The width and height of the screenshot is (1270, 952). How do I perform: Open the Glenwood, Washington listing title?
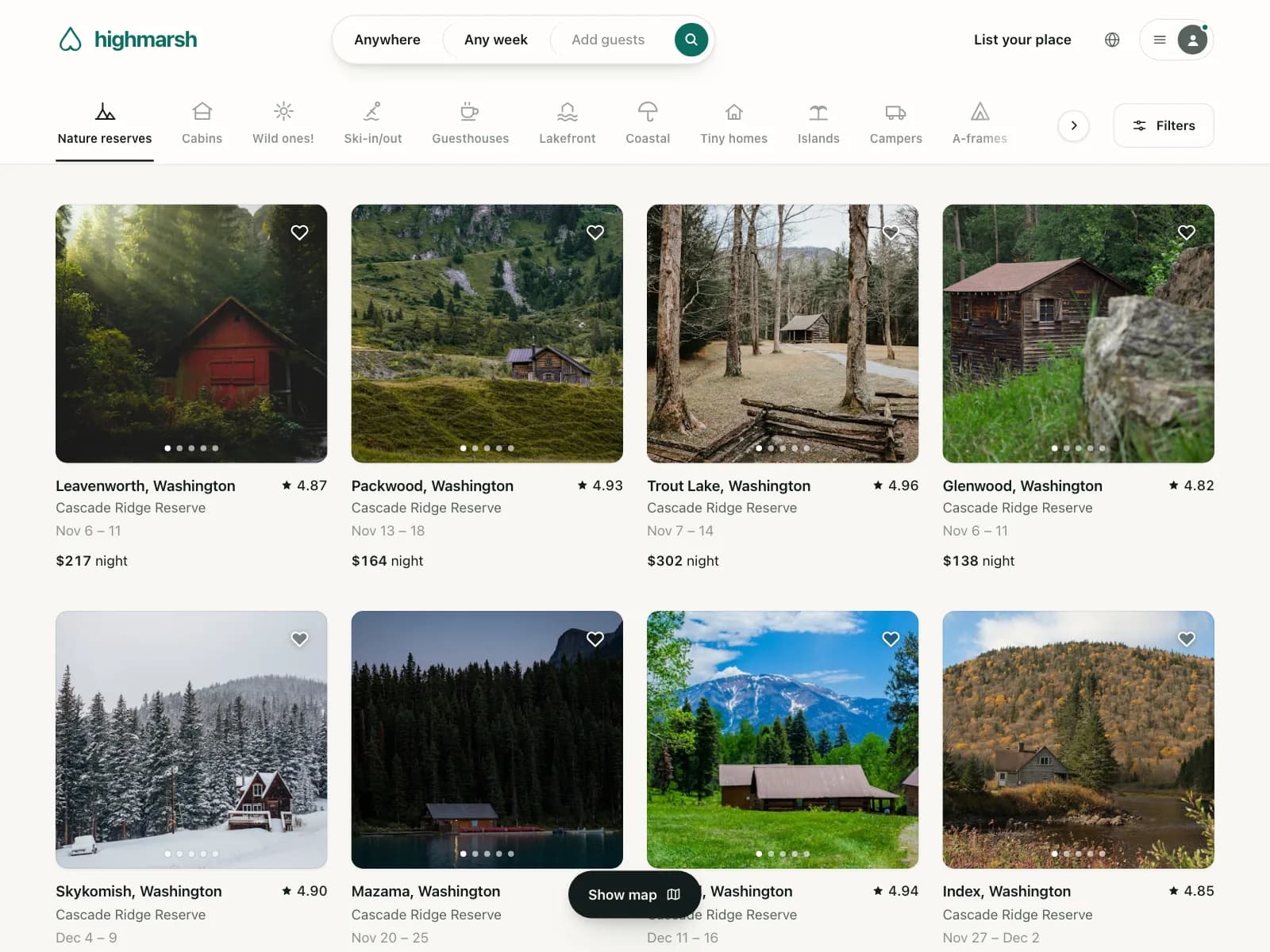[1022, 486]
